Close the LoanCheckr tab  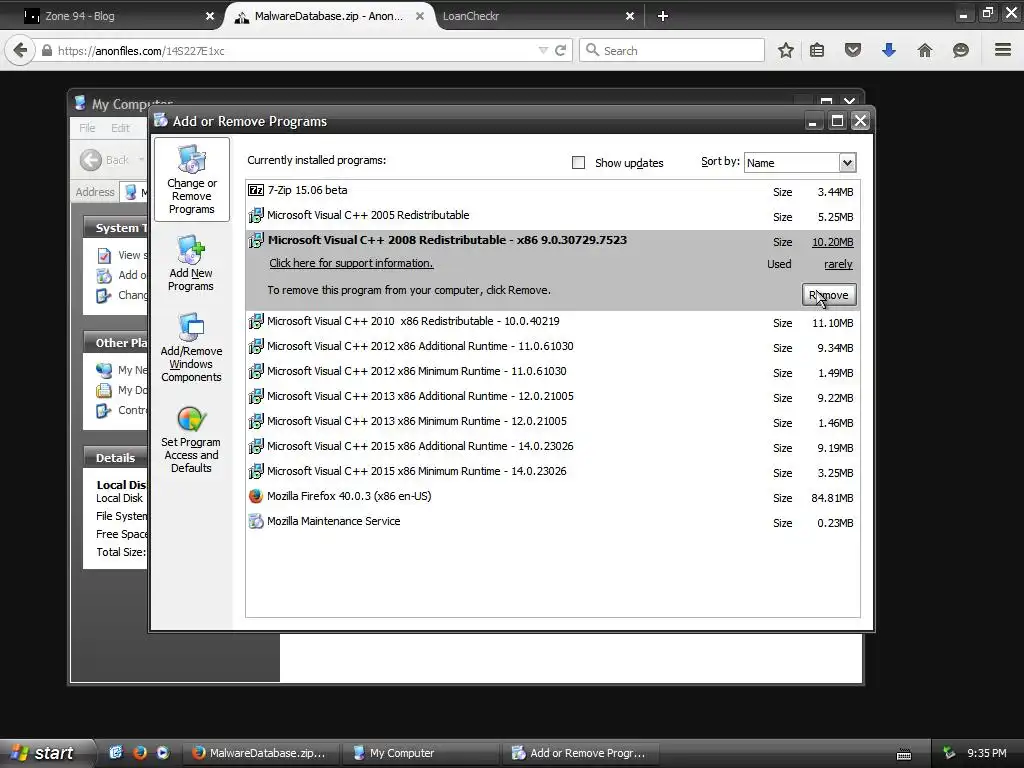(x=630, y=16)
